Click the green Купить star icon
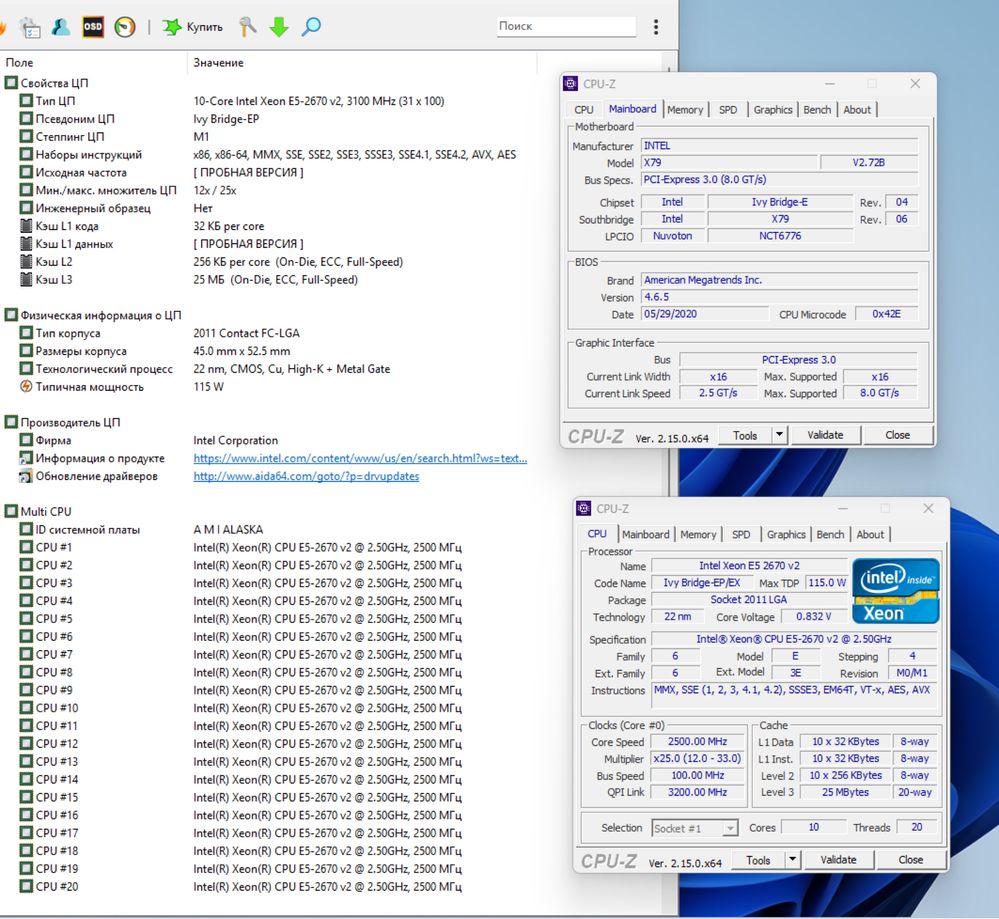Image resolution: width=999 pixels, height=919 pixels. click(x=171, y=27)
